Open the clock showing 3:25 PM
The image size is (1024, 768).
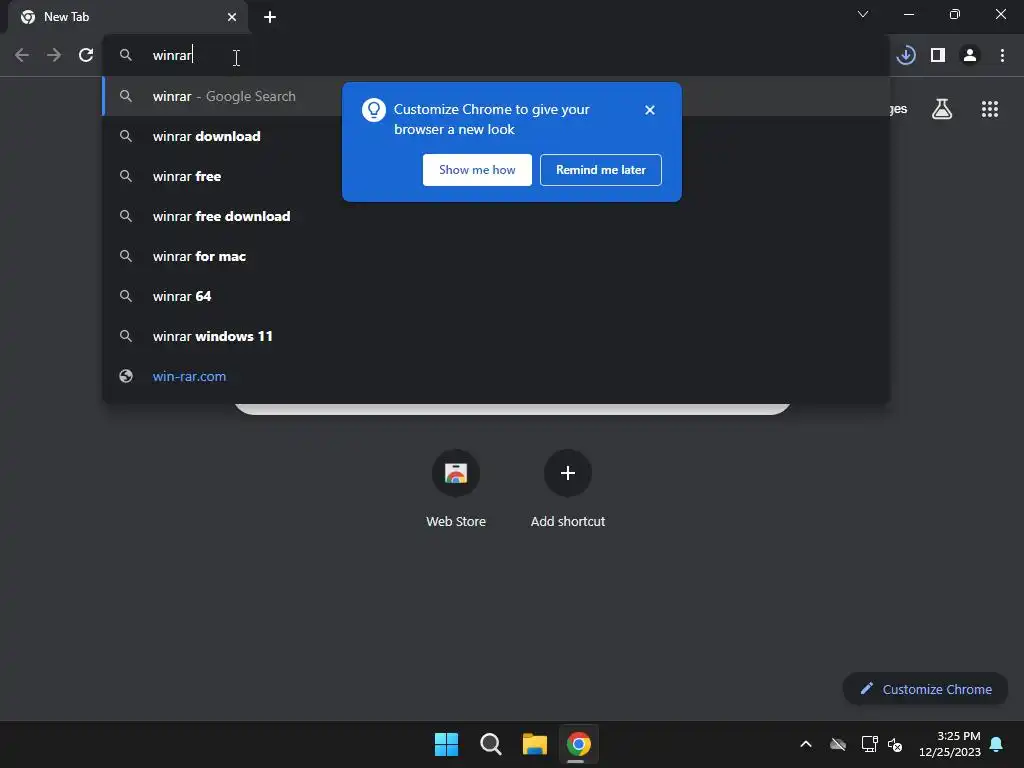coord(950,744)
